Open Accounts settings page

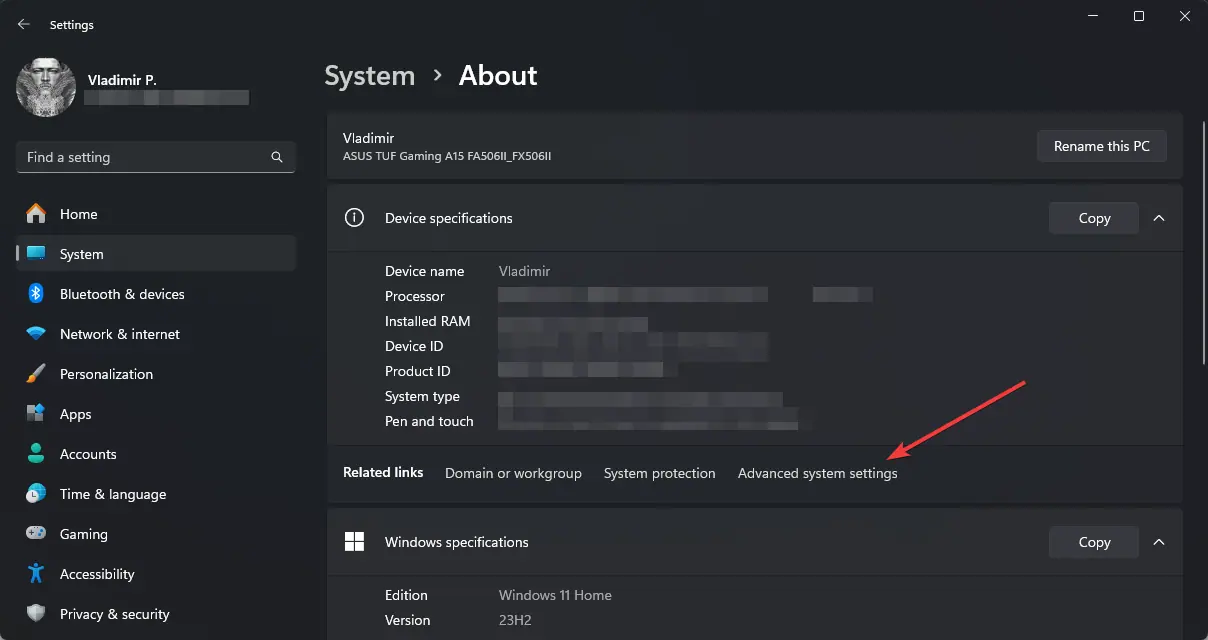(156, 454)
